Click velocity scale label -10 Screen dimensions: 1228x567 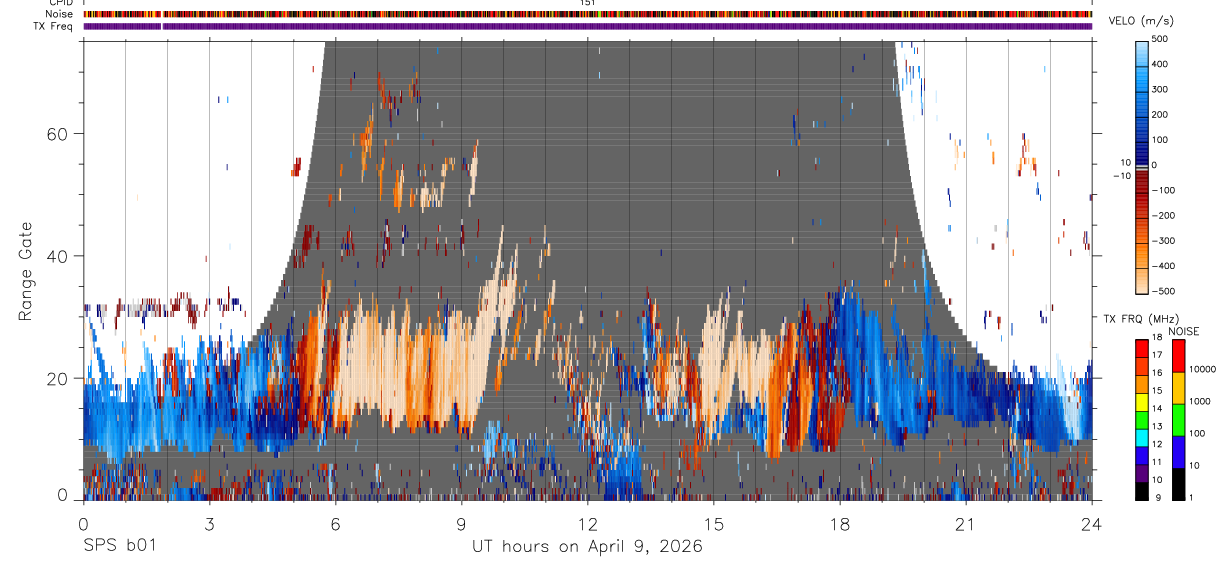coord(1123,176)
